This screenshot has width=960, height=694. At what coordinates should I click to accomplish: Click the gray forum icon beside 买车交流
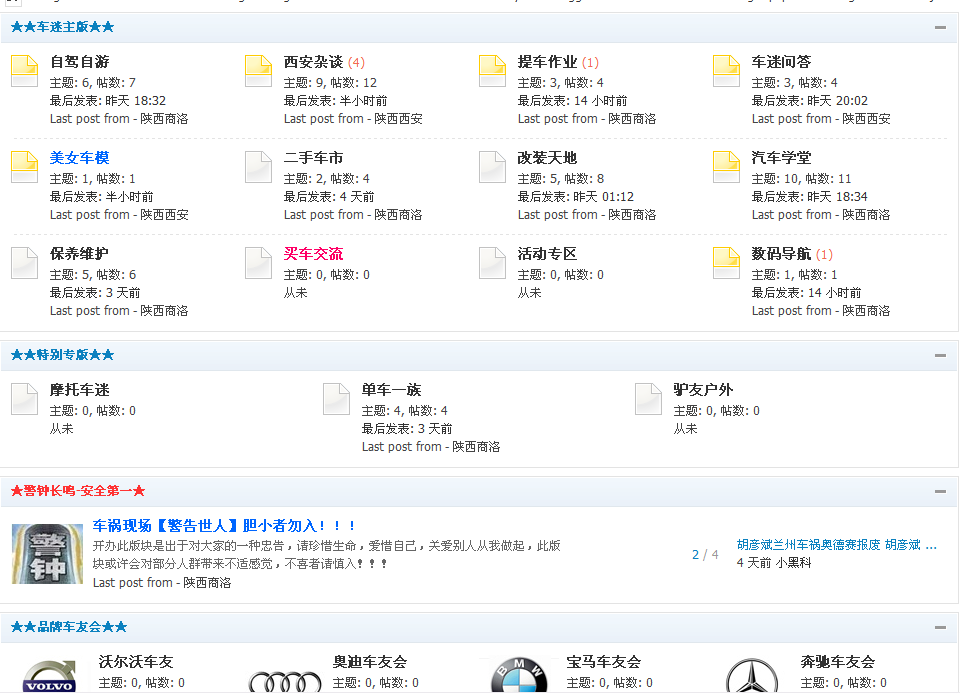coord(258,263)
